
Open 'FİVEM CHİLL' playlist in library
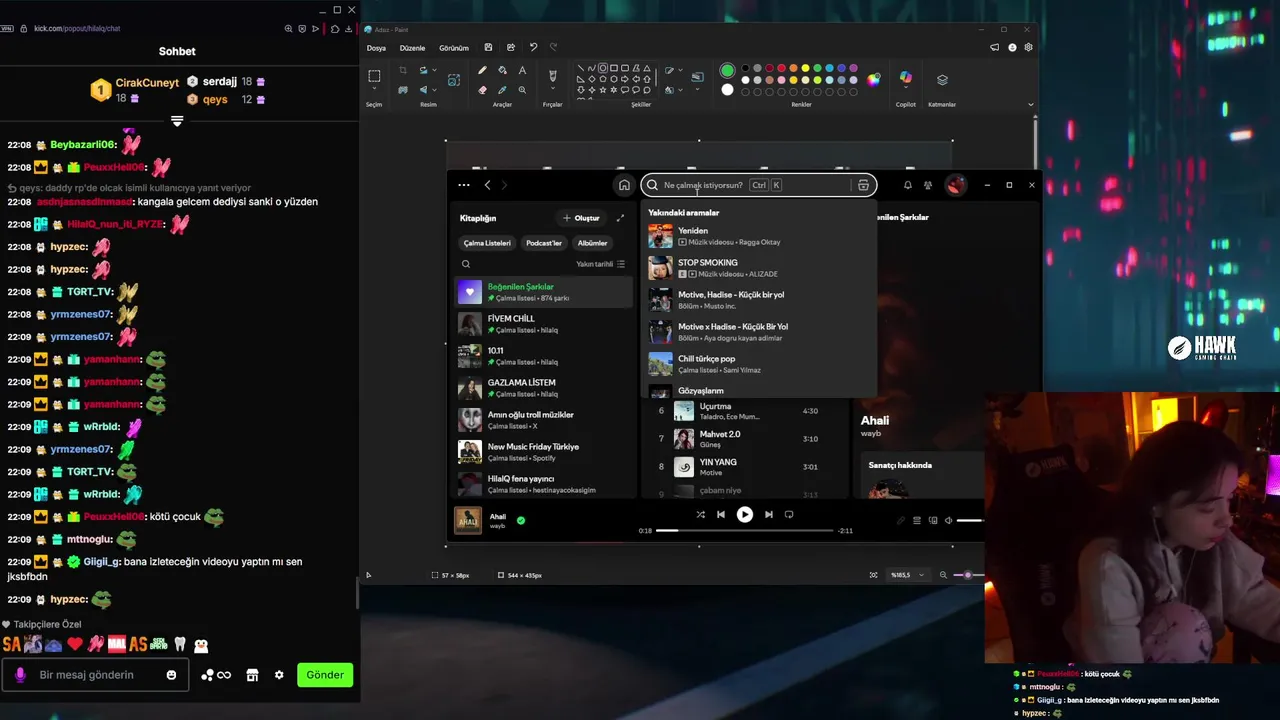coord(544,324)
